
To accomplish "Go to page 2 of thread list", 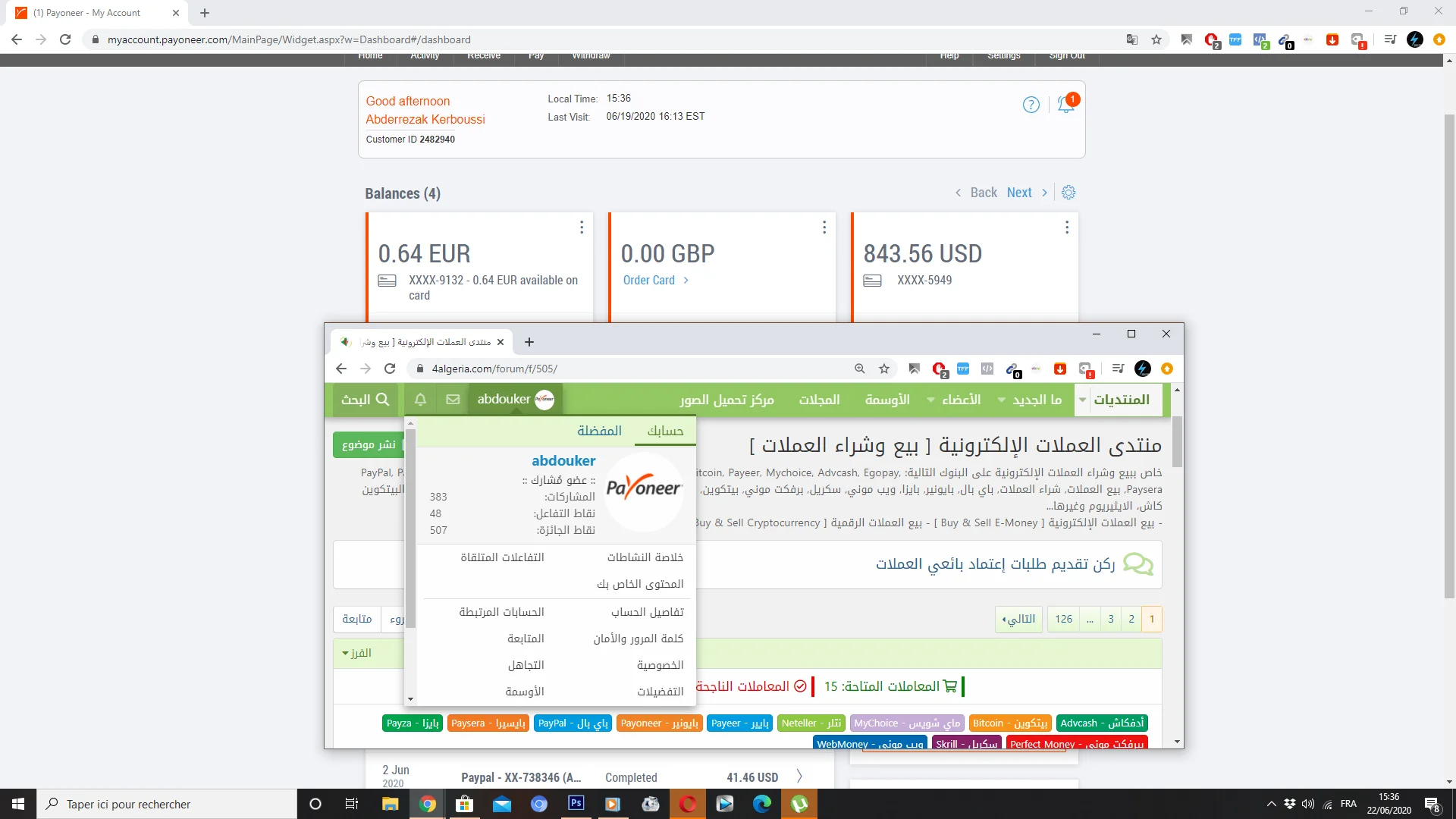I will pos(1131,620).
